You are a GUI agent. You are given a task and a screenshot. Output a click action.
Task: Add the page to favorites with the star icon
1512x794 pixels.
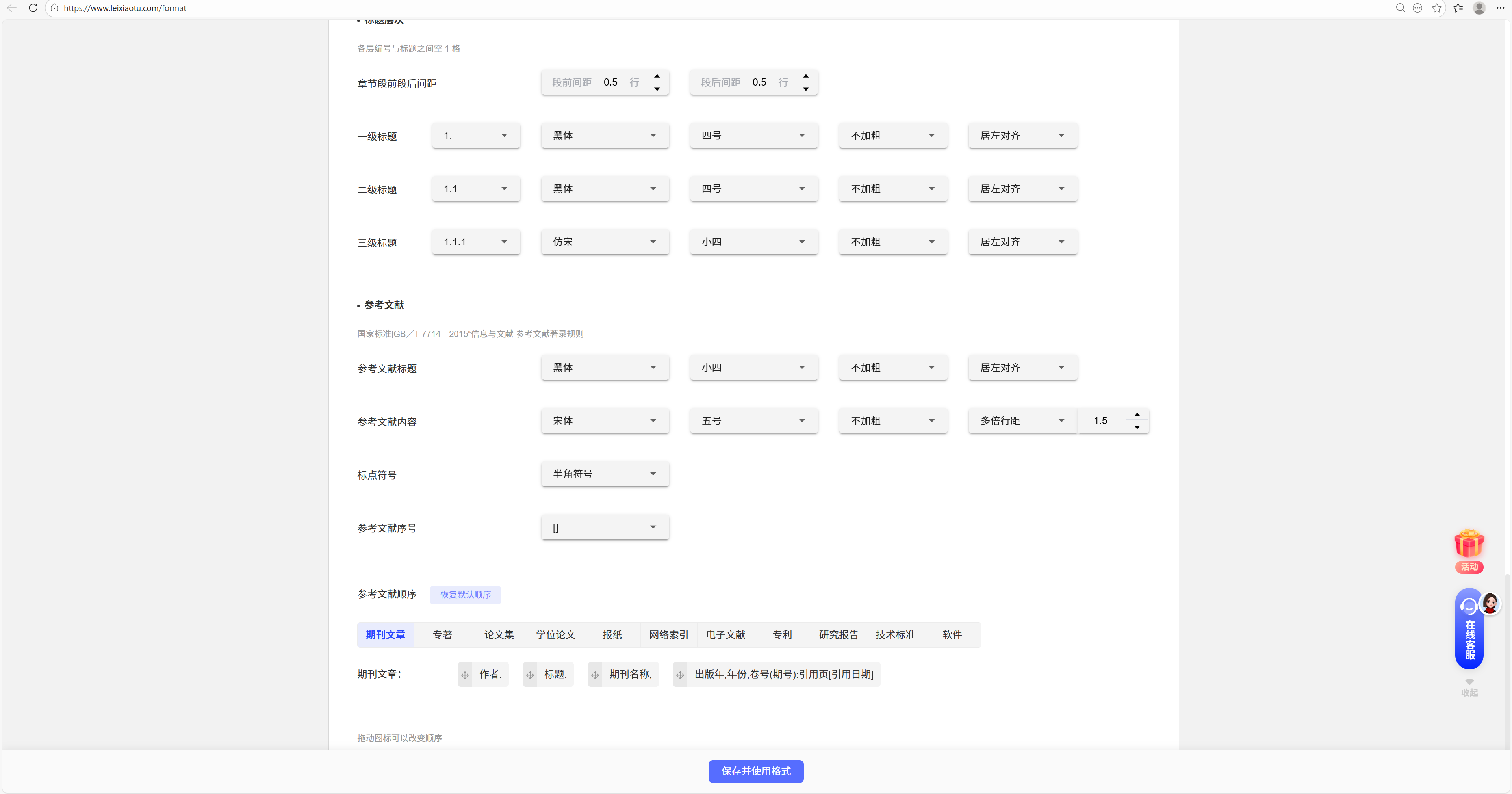(1436, 8)
